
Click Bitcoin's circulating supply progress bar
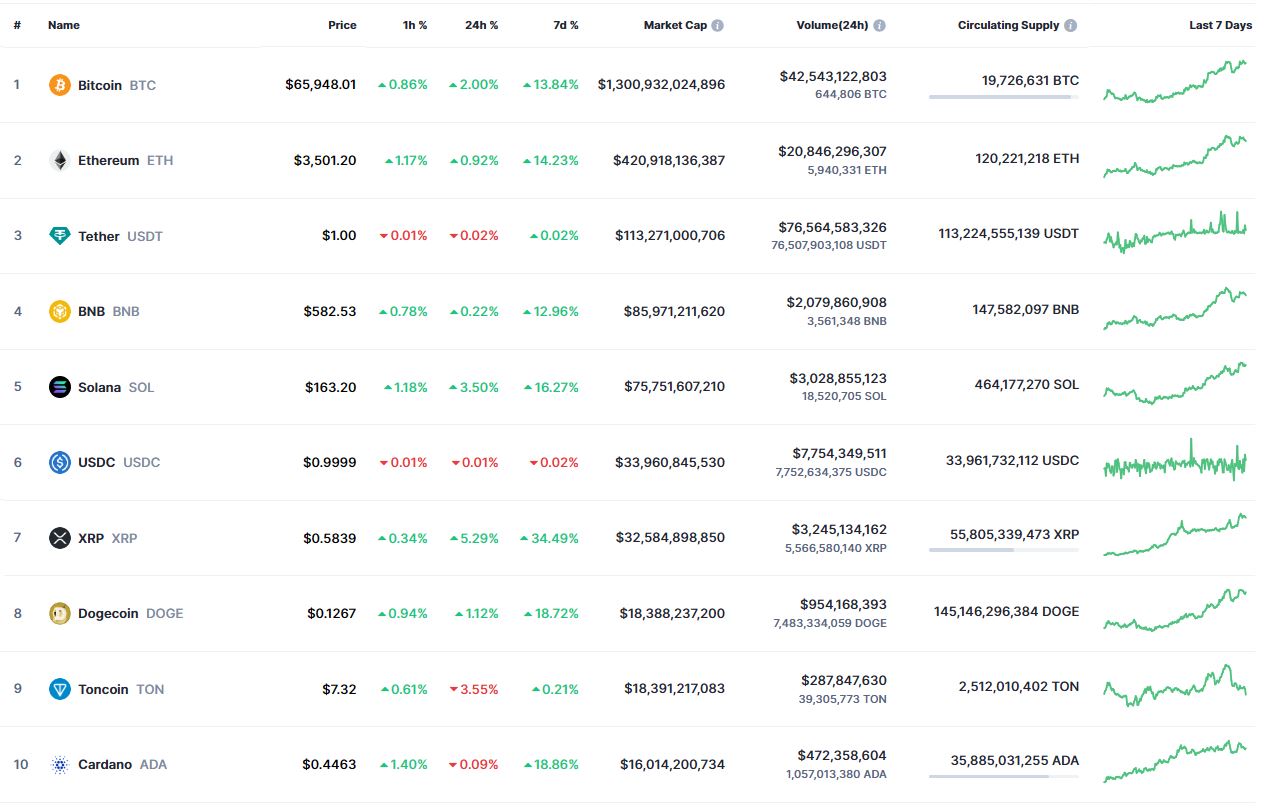click(x=1004, y=97)
